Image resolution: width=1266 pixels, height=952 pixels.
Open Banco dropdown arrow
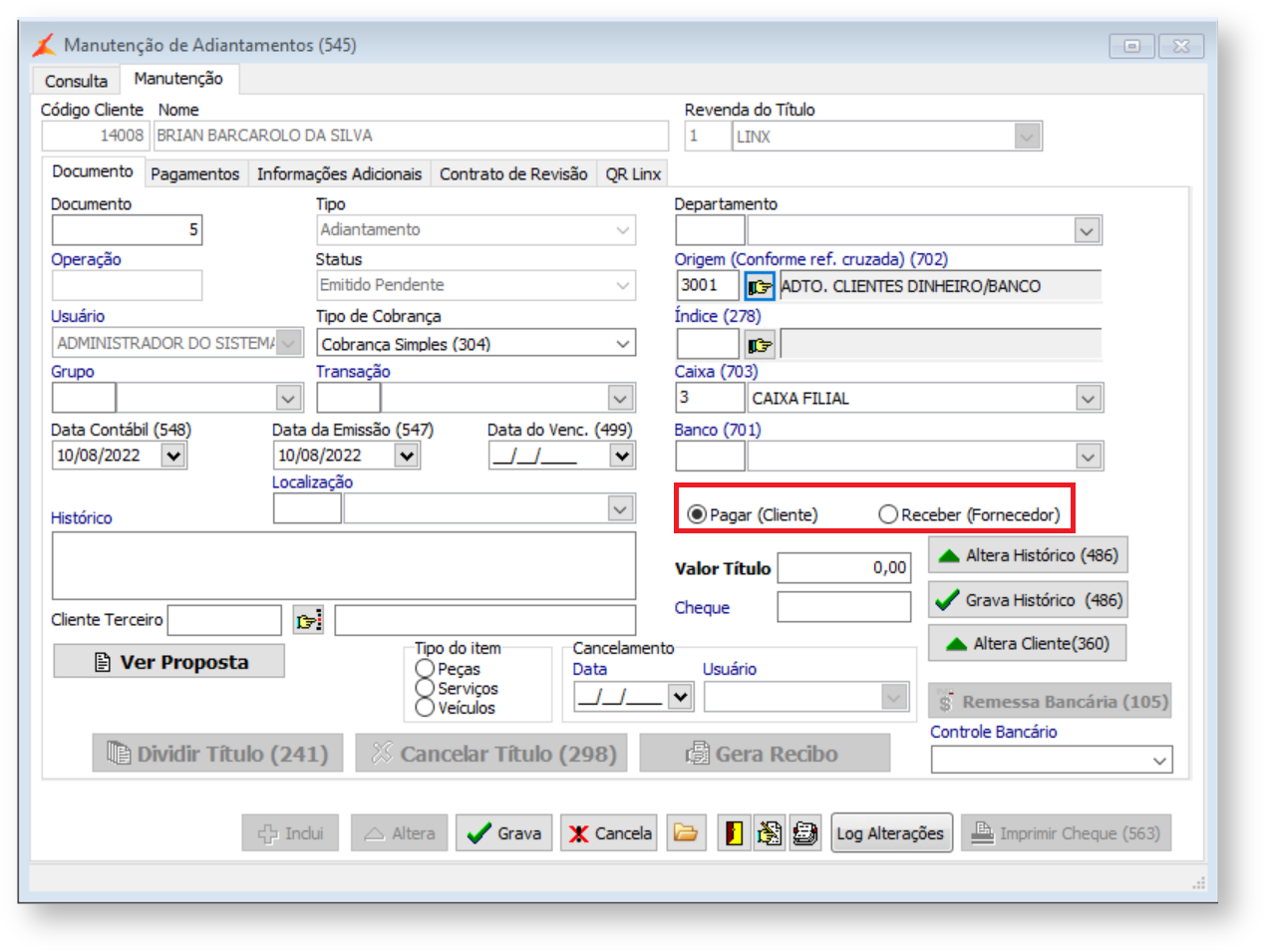[1088, 457]
